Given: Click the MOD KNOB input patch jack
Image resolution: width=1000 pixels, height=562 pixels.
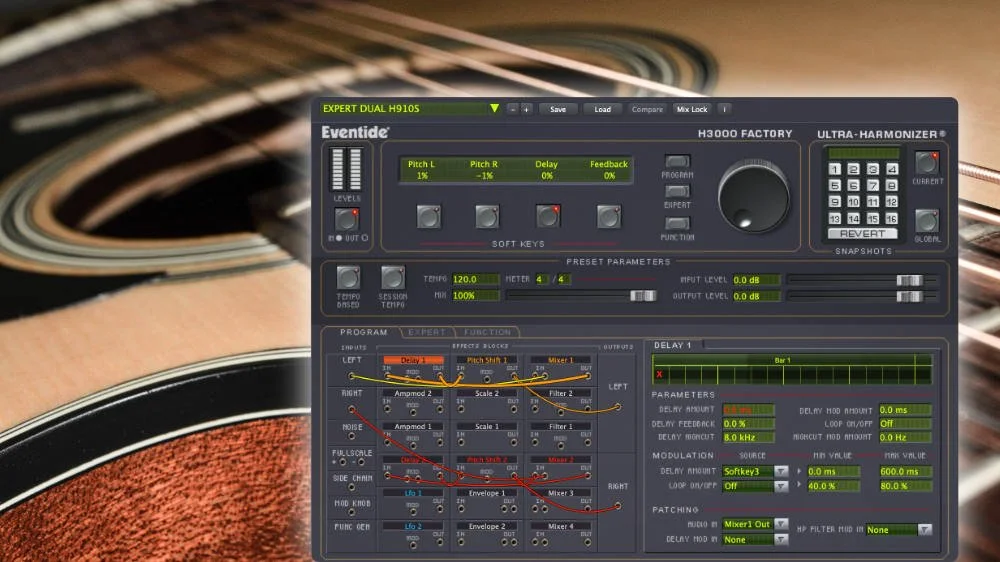Looking at the screenshot, I should pyautogui.click(x=351, y=513).
